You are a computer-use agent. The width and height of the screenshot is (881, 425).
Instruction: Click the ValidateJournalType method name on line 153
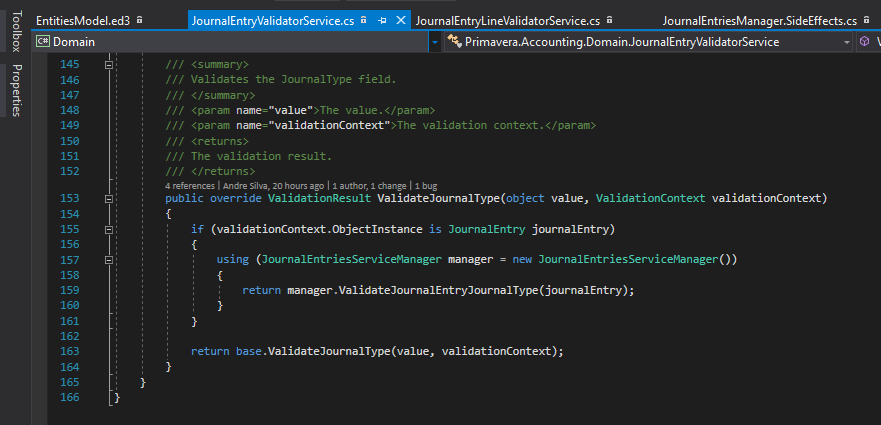pyautogui.click(x=438, y=198)
